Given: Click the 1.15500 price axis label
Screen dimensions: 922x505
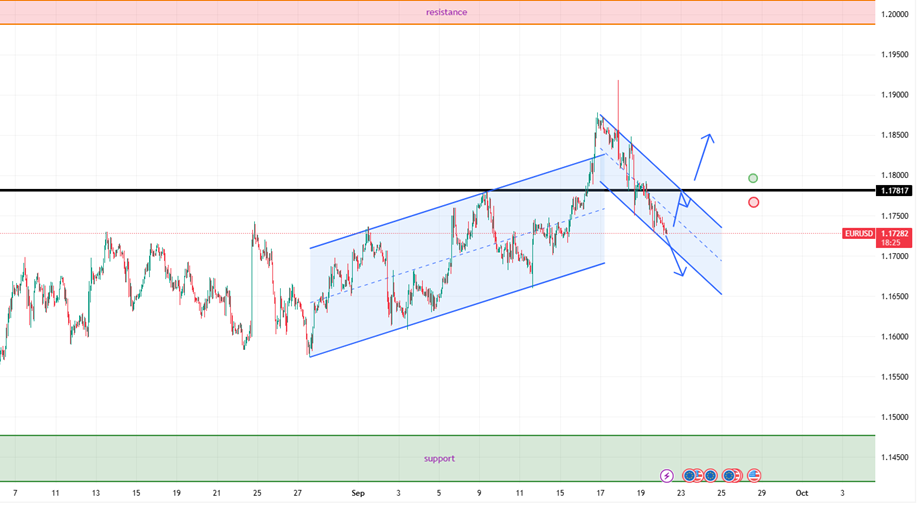Looking at the screenshot, I should click(x=894, y=377).
